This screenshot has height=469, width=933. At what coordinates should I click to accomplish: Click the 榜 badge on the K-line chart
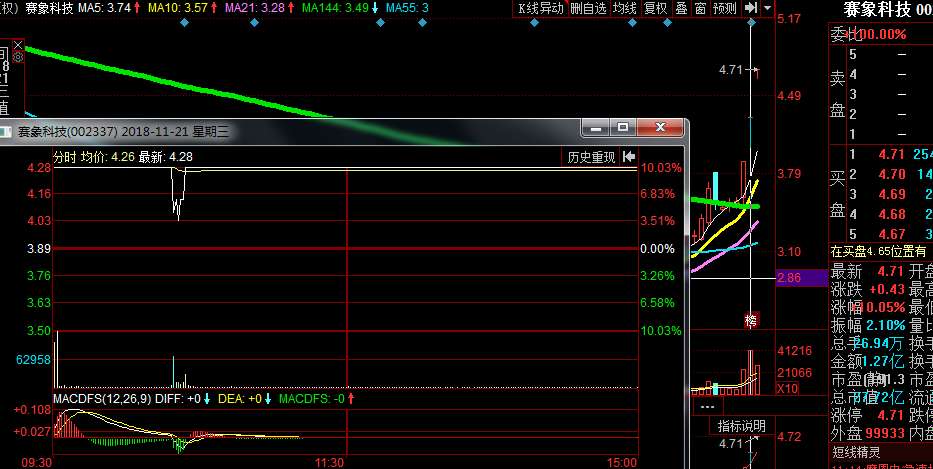(x=751, y=320)
